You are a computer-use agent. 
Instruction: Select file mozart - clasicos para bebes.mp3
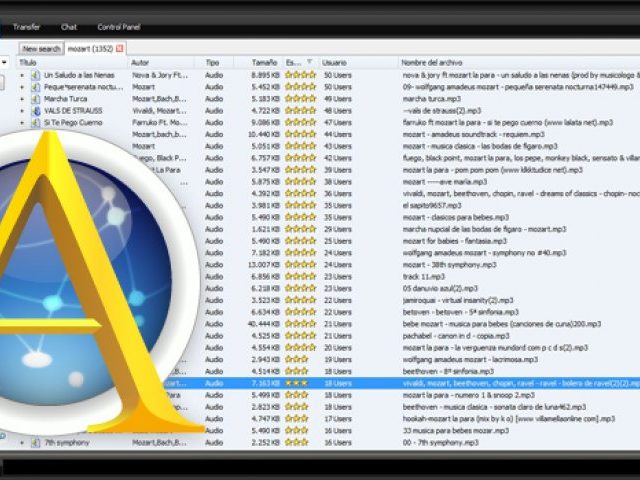[x=456, y=217]
